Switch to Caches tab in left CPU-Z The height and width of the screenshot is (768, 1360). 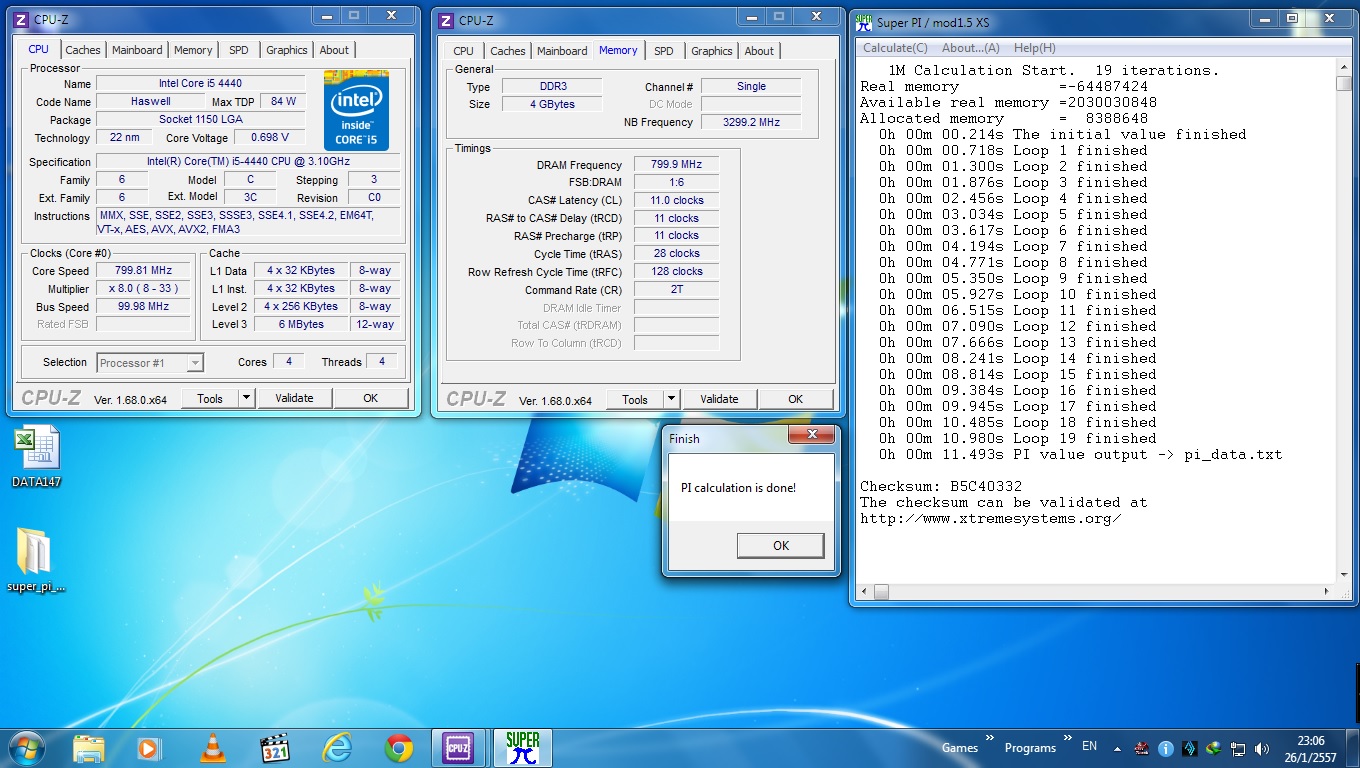[83, 50]
